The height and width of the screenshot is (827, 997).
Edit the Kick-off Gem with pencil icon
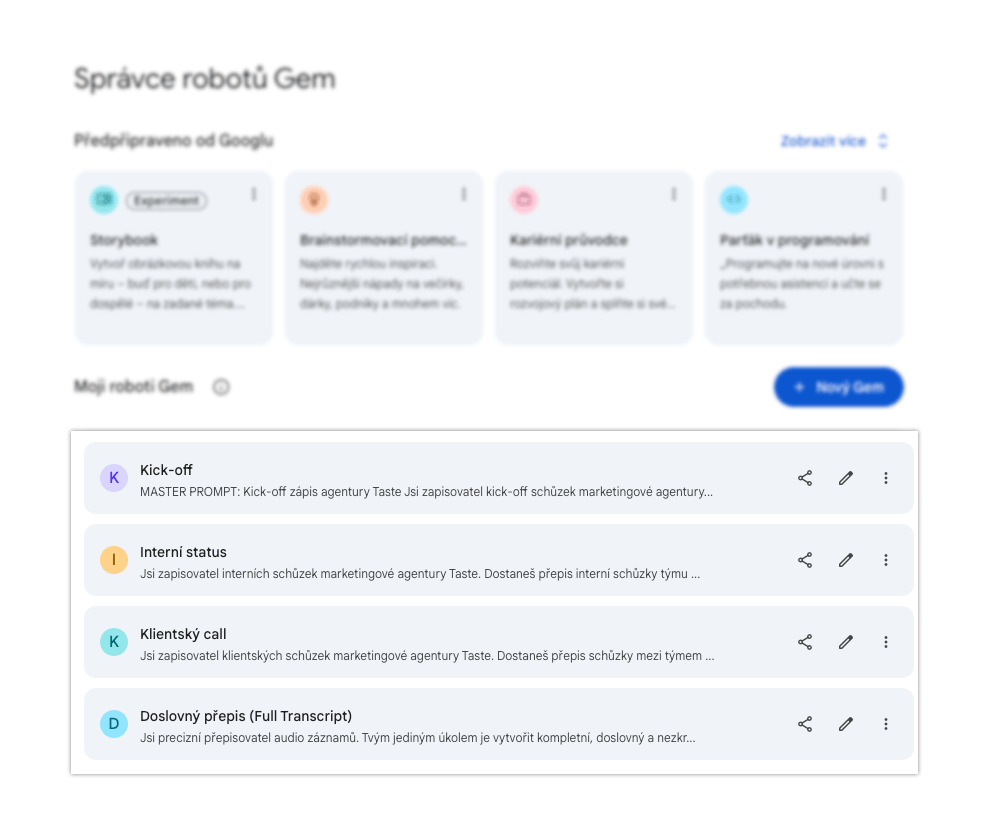click(x=846, y=478)
